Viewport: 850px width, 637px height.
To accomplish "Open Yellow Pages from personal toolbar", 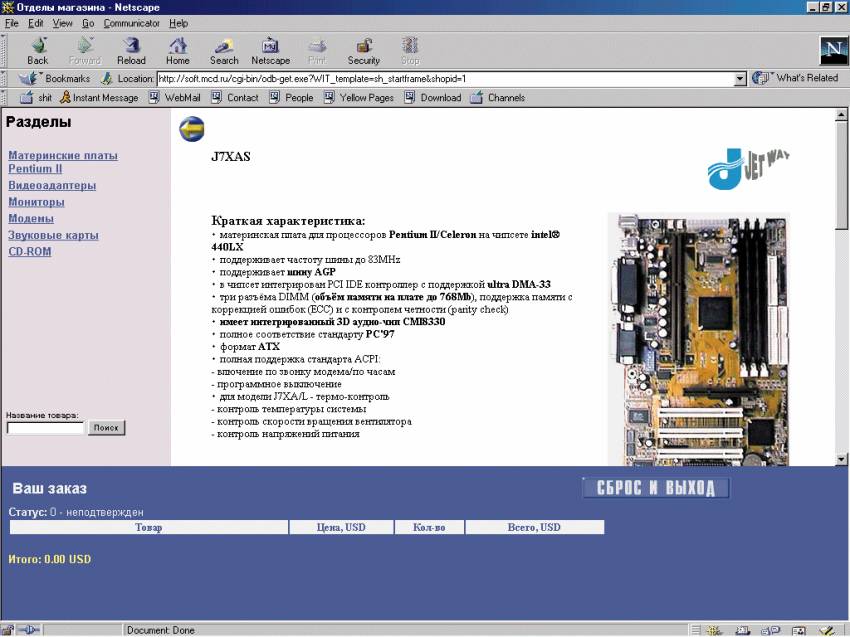I will 359,98.
